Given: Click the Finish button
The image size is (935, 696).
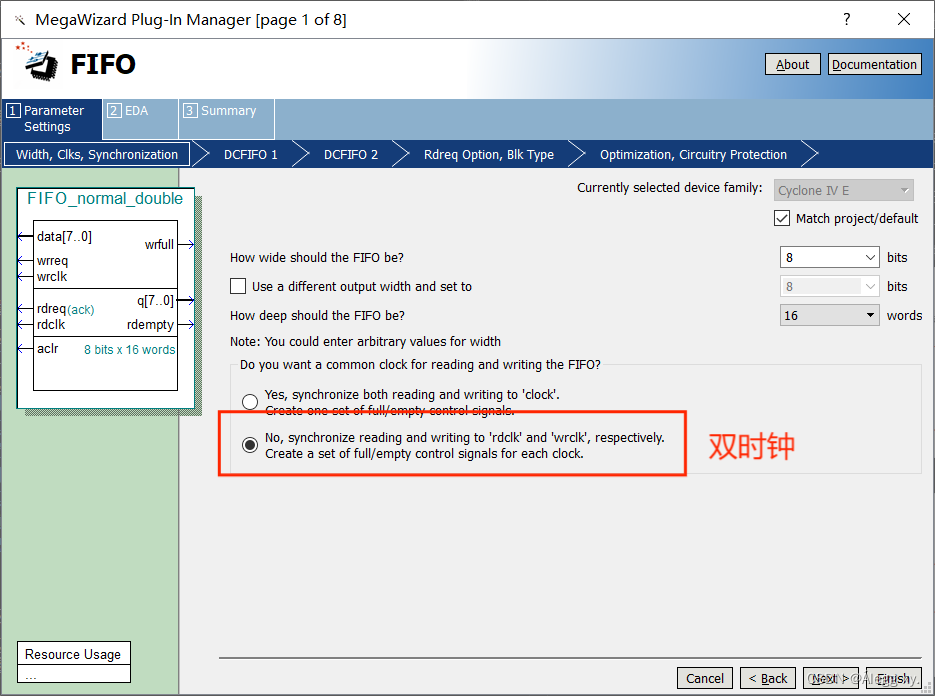Looking at the screenshot, I should pos(893,678).
